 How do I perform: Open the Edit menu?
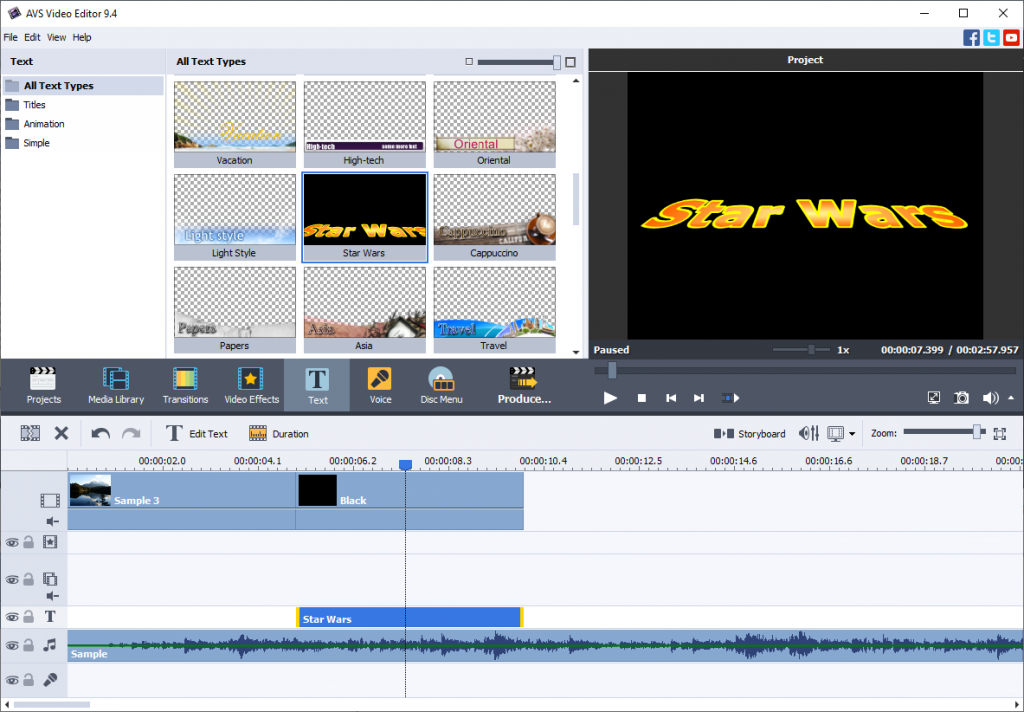(32, 37)
